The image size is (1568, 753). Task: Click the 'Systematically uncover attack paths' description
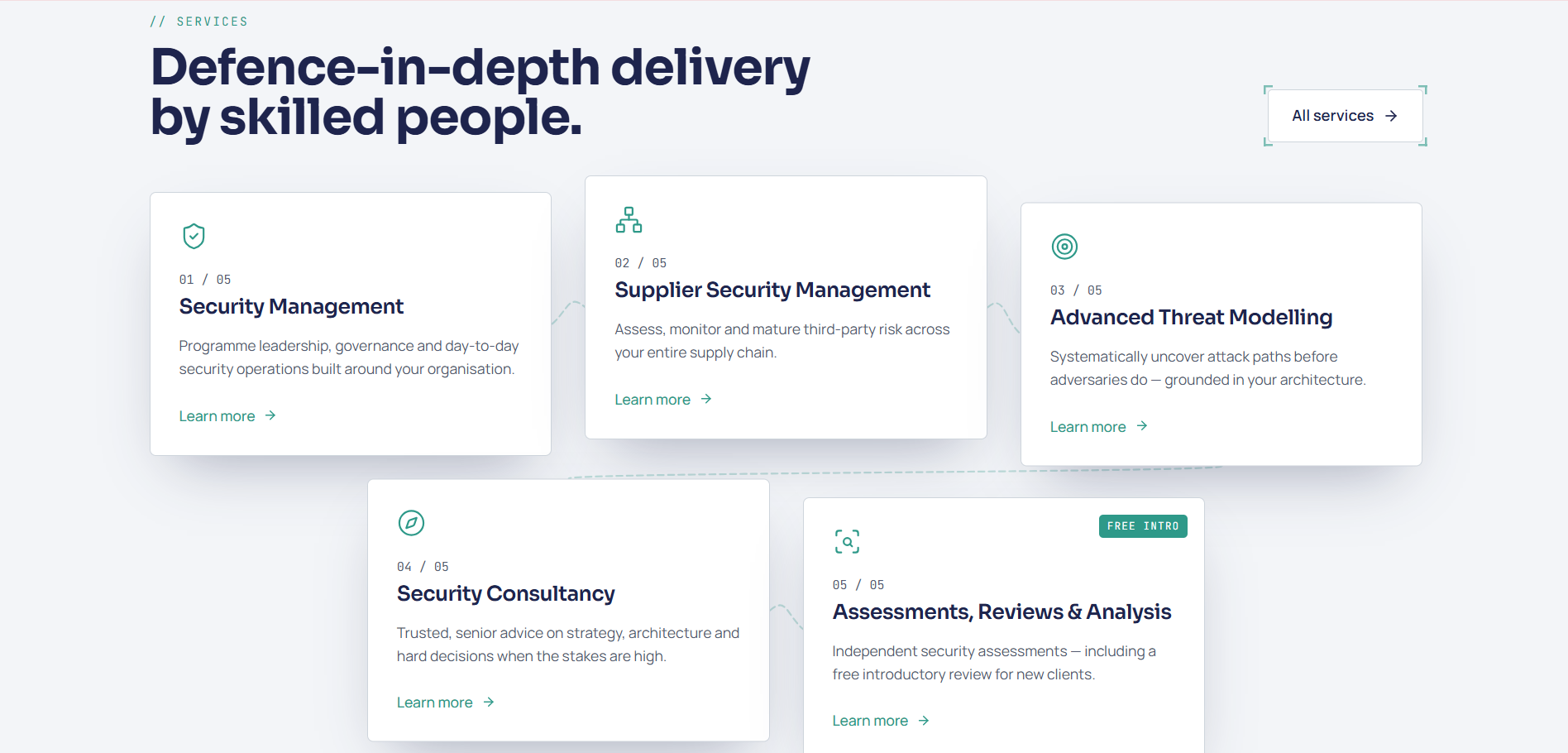[1207, 368]
